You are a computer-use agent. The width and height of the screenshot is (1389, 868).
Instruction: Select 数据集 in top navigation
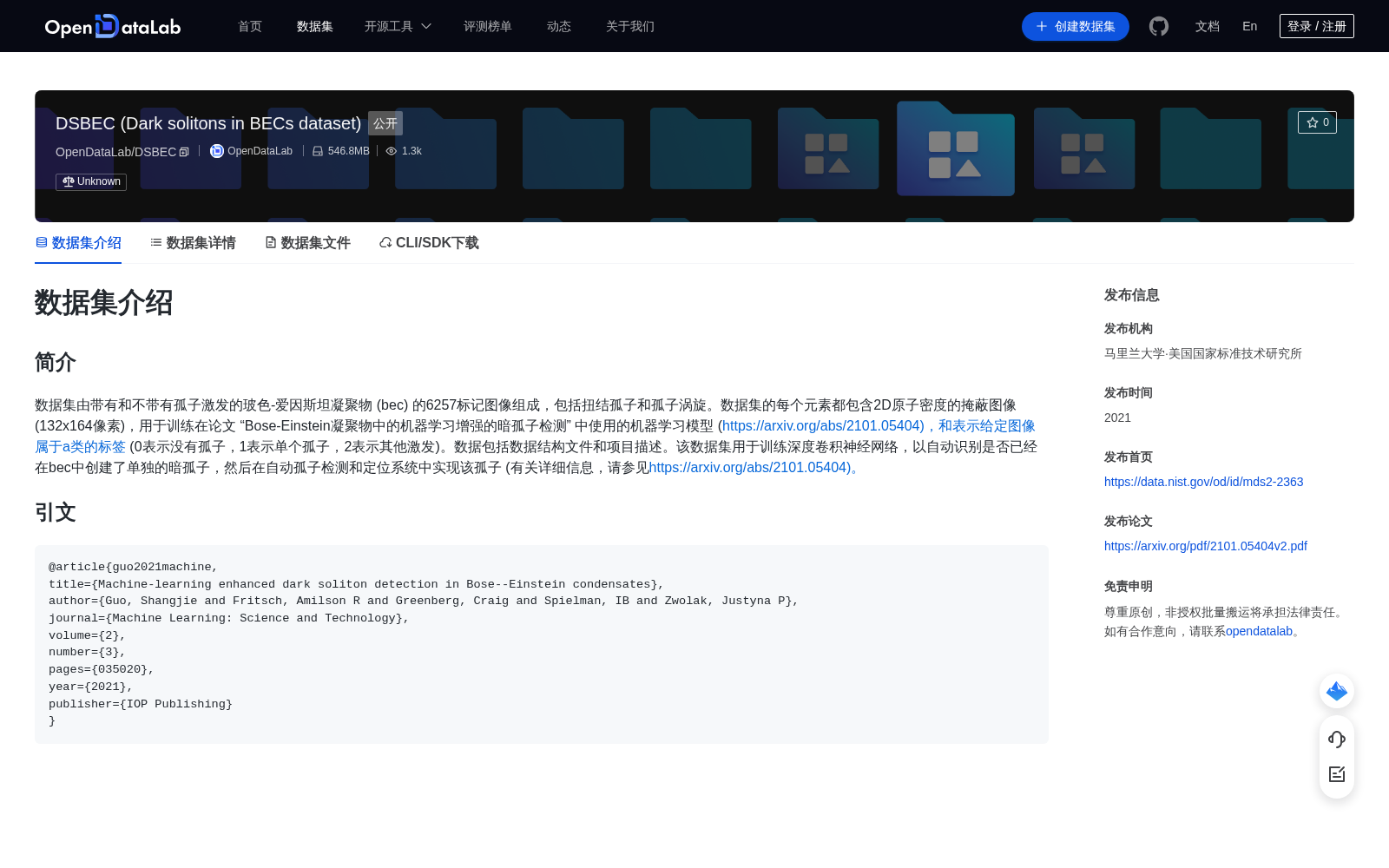click(315, 26)
